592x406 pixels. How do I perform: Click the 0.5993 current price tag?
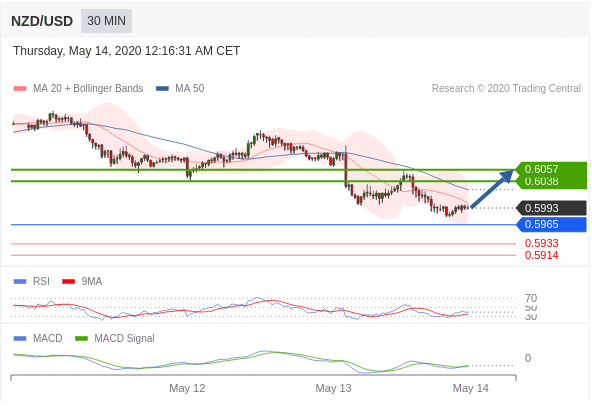(x=551, y=208)
